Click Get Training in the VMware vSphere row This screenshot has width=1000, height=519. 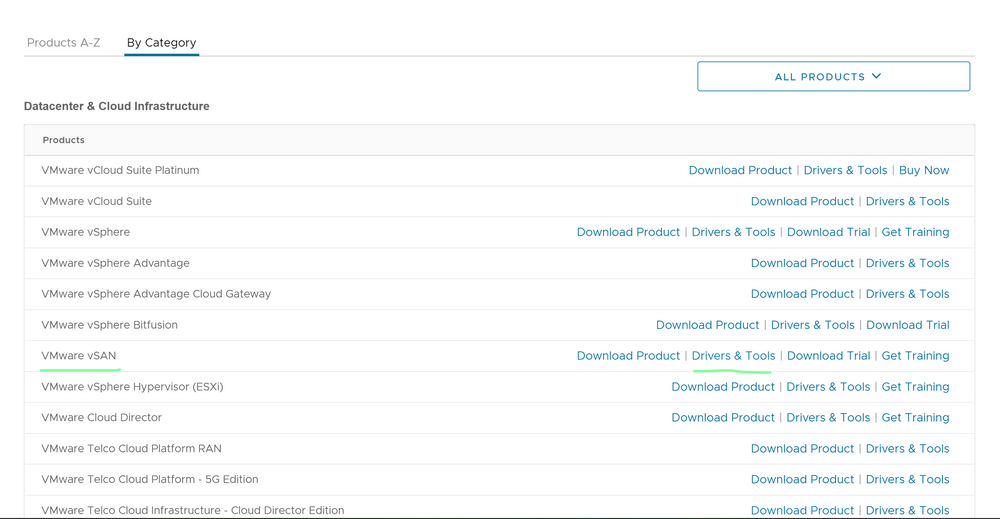pos(915,232)
